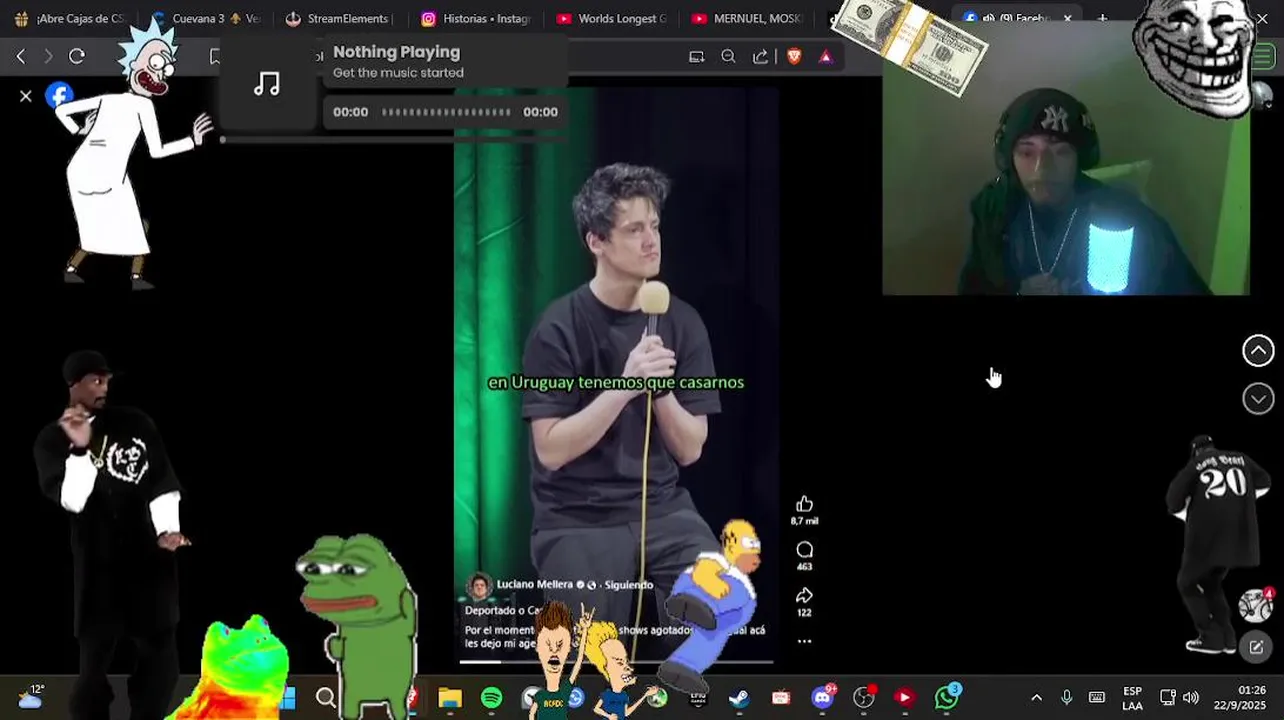Click the Nothing Playing title text
This screenshot has width=1284, height=720.
coord(397,52)
